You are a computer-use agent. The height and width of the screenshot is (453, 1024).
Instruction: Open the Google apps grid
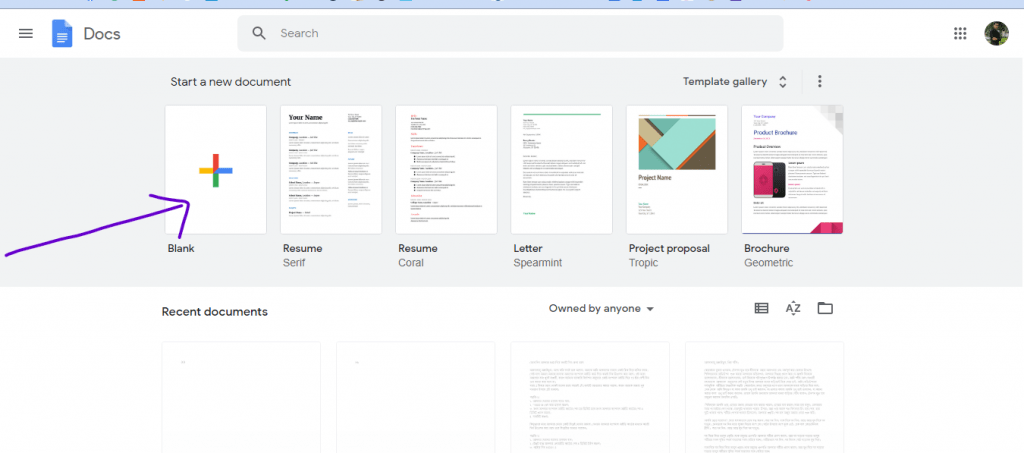[x=960, y=33]
